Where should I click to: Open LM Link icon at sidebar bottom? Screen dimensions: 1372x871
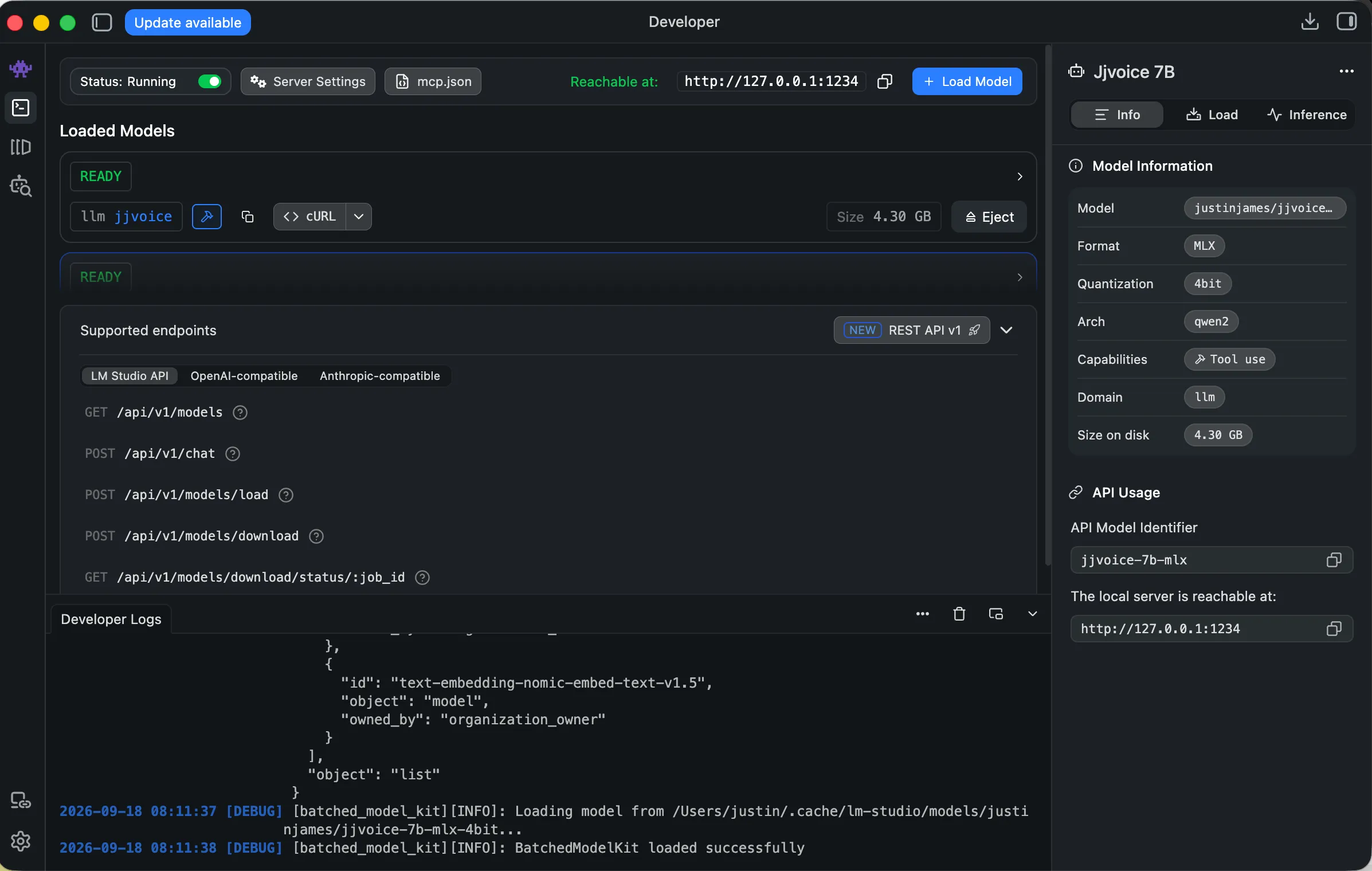(21, 801)
